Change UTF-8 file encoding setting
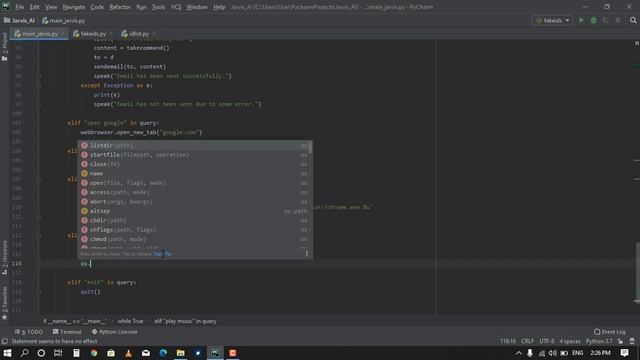 (547, 341)
